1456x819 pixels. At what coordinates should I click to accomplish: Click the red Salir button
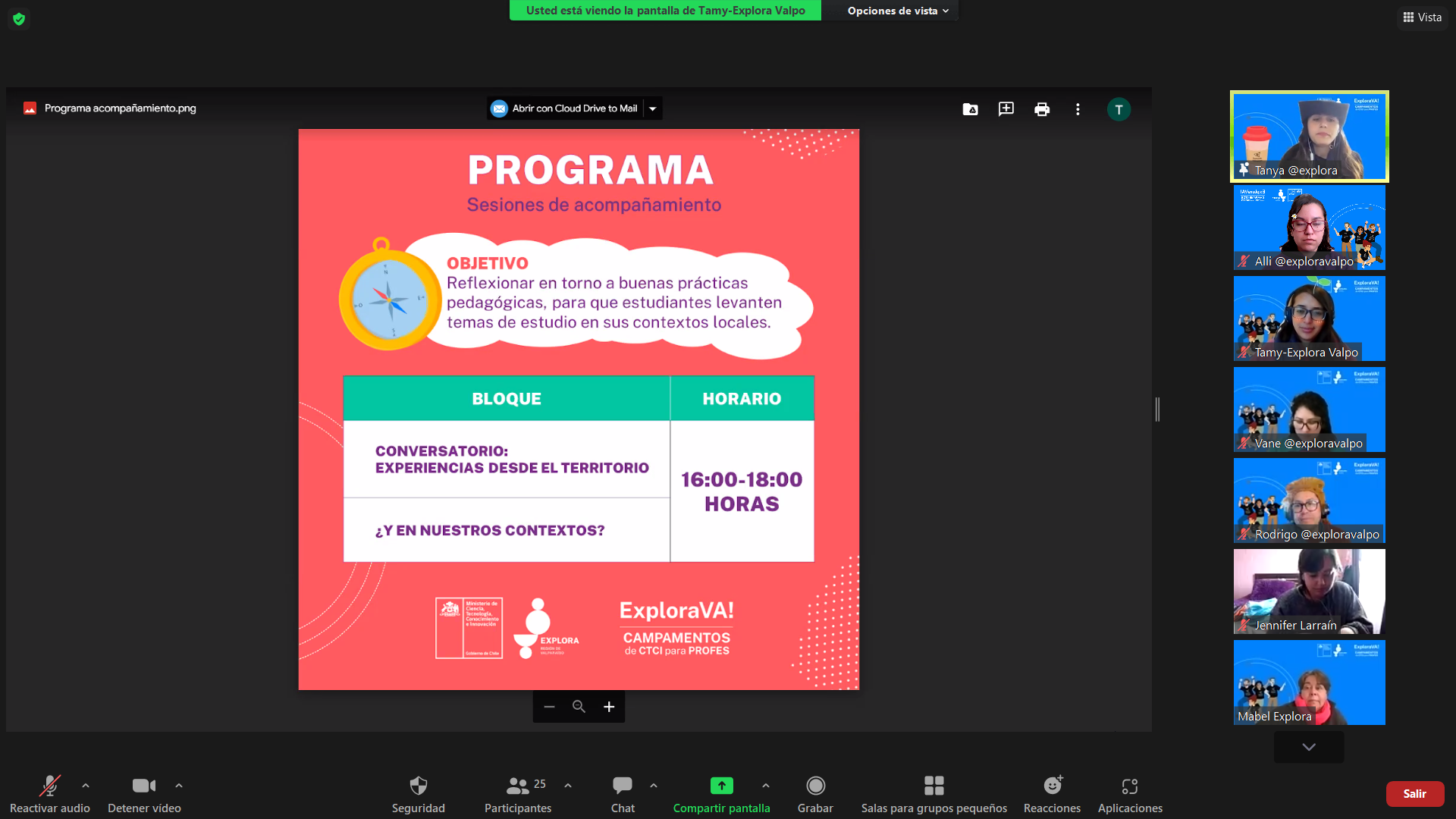(x=1414, y=794)
